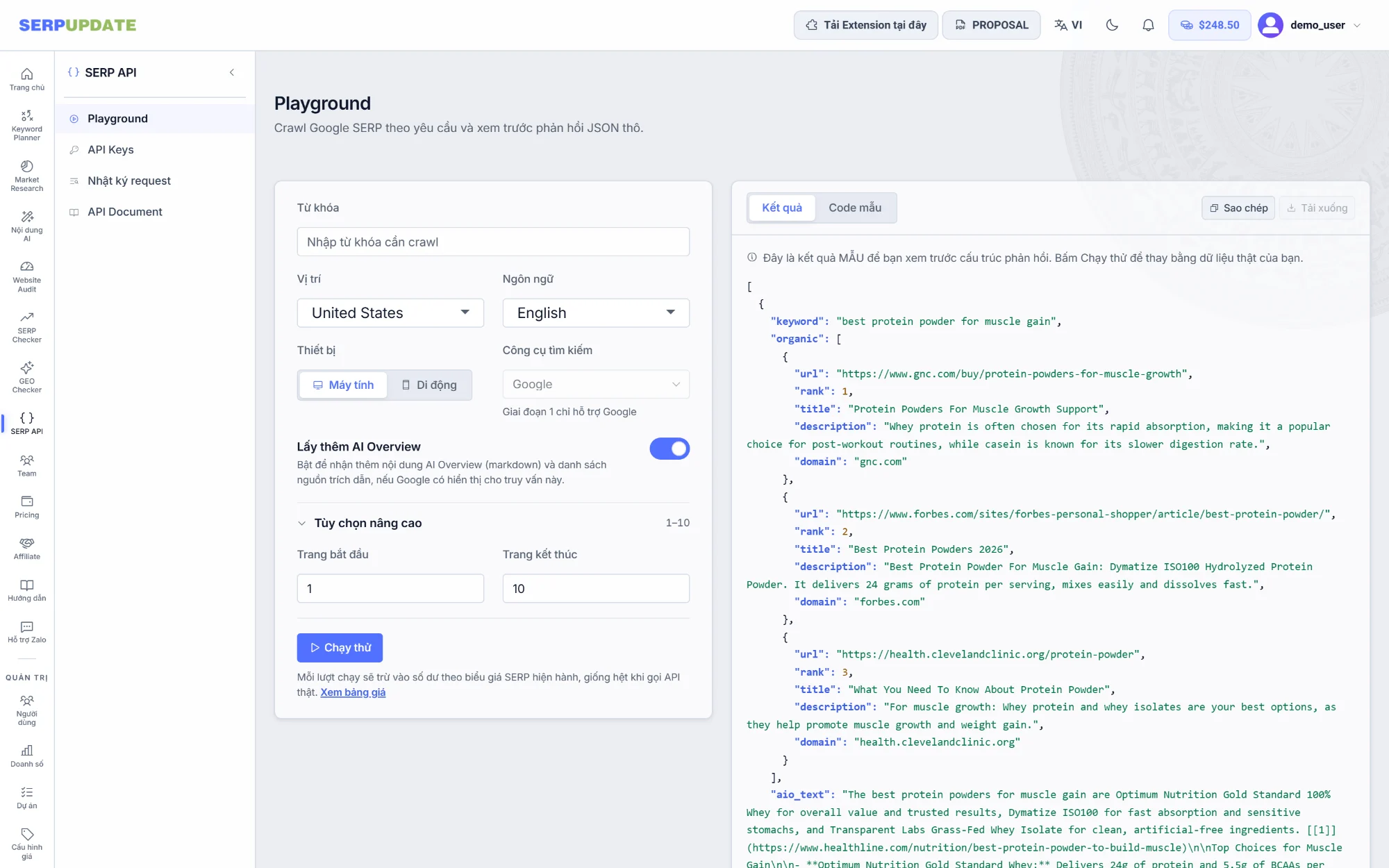Click Tải xuống download button
The image size is (1389, 868).
[1317, 208]
